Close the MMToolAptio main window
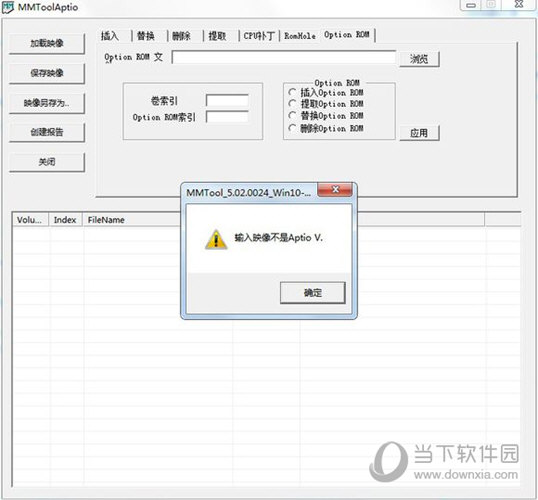The height and width of the screenshot is (500, 538). point(519,4)
